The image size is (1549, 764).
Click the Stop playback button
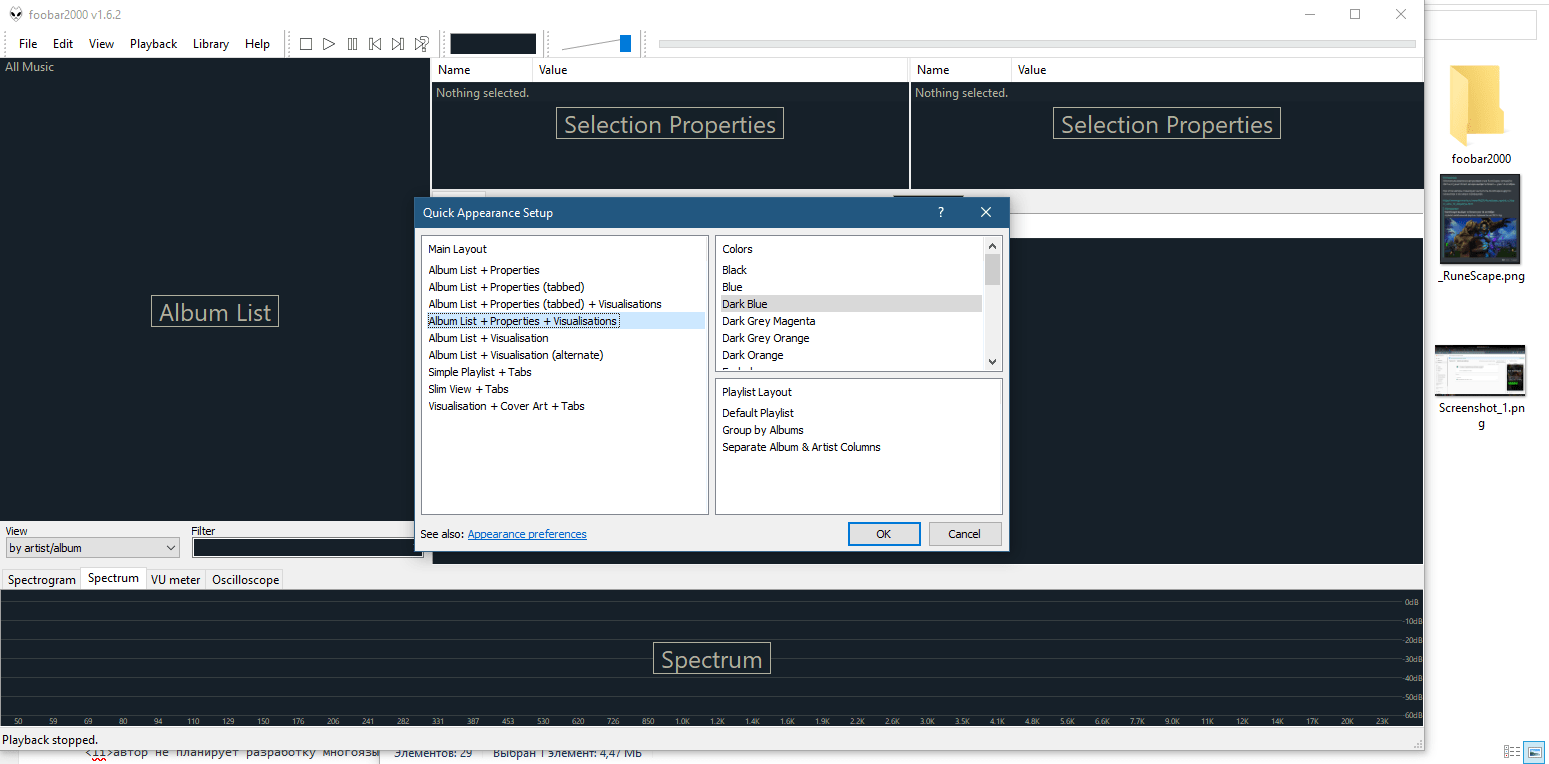[306, 44]
